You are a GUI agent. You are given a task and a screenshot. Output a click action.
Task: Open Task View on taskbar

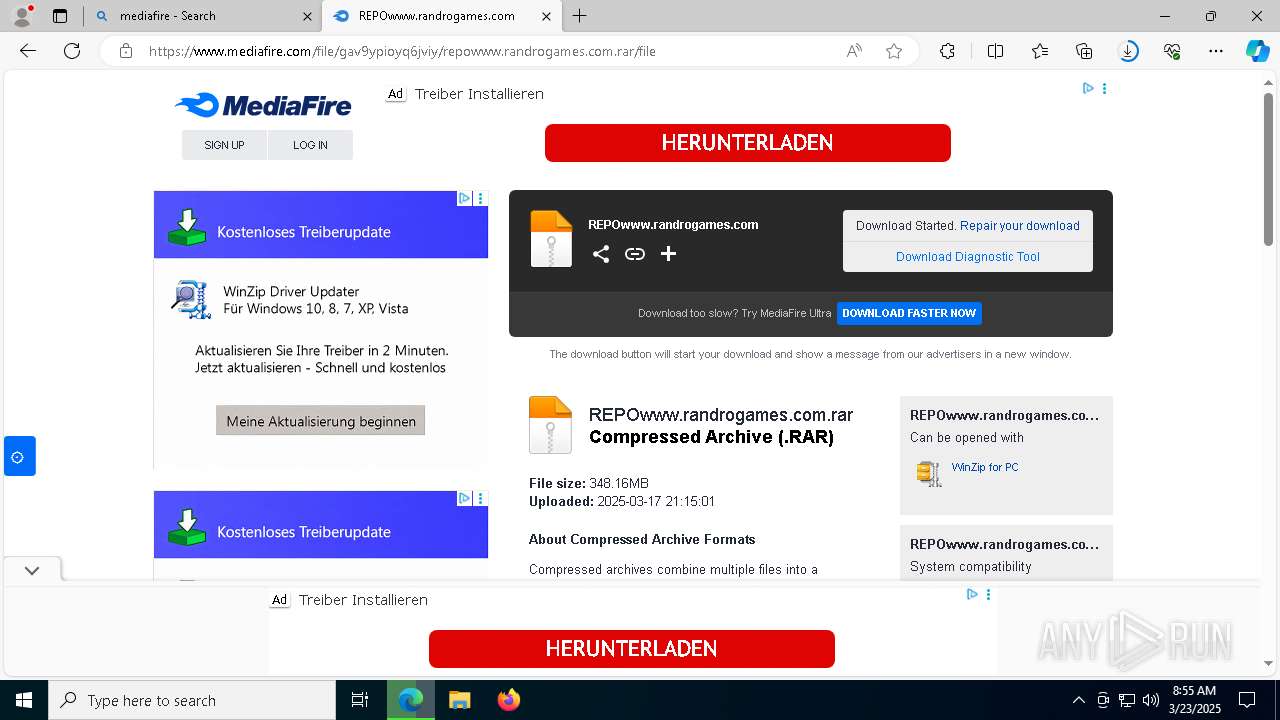pos(360,700)
